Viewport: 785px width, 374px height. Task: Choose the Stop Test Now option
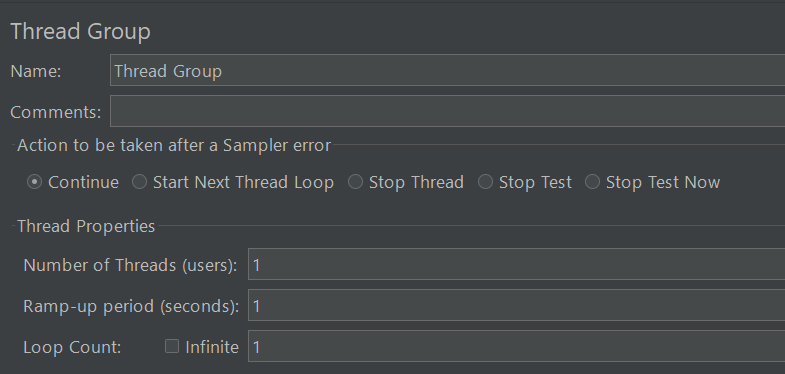click(x=592, y=182)
